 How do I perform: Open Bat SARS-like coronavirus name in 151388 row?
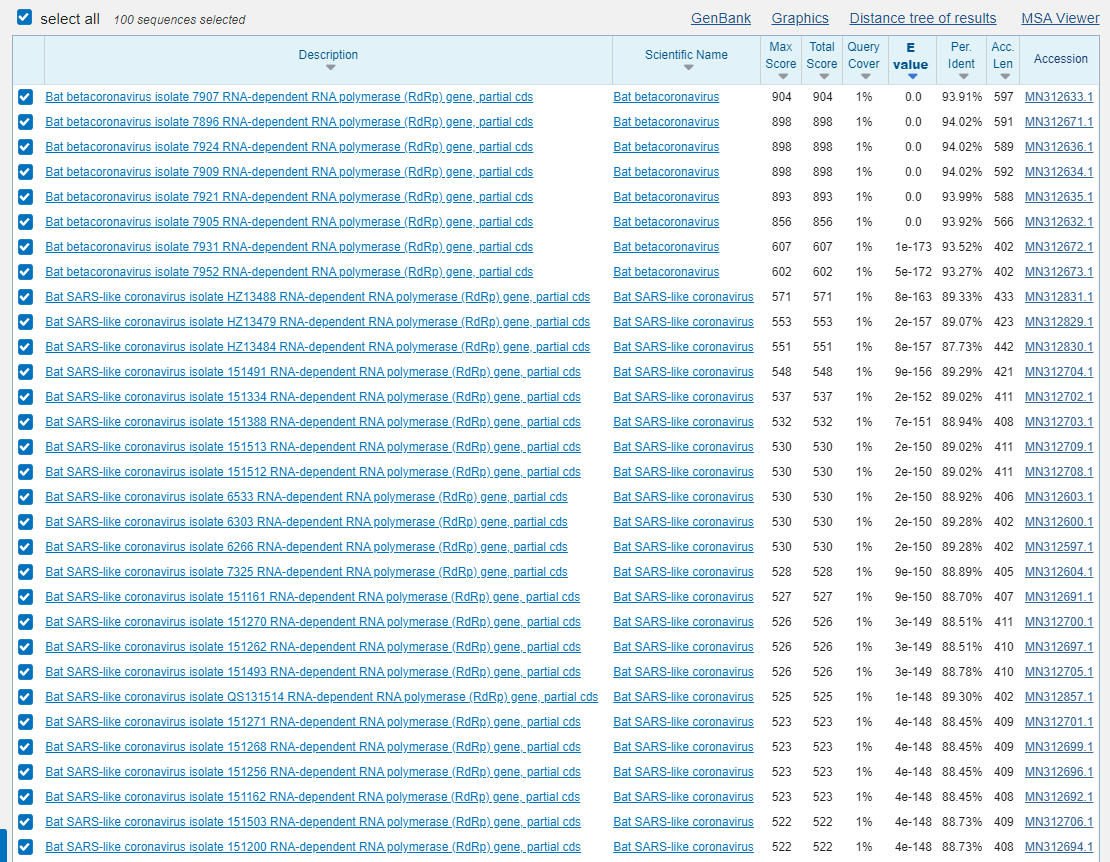click(x=683, y=422)
